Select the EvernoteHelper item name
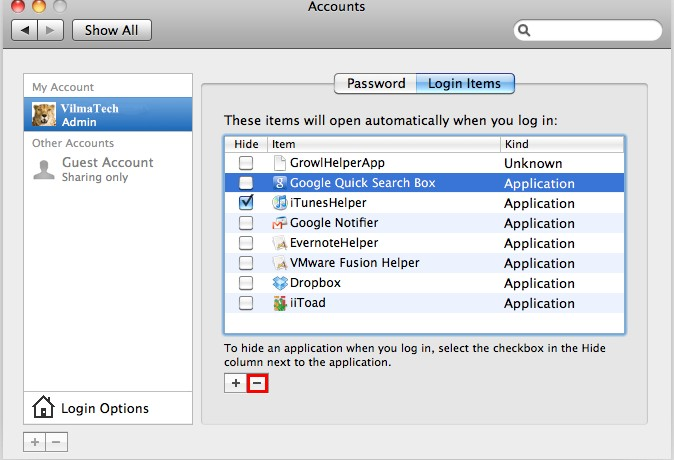Screen dimensions: 674x460 coord(334,243)
